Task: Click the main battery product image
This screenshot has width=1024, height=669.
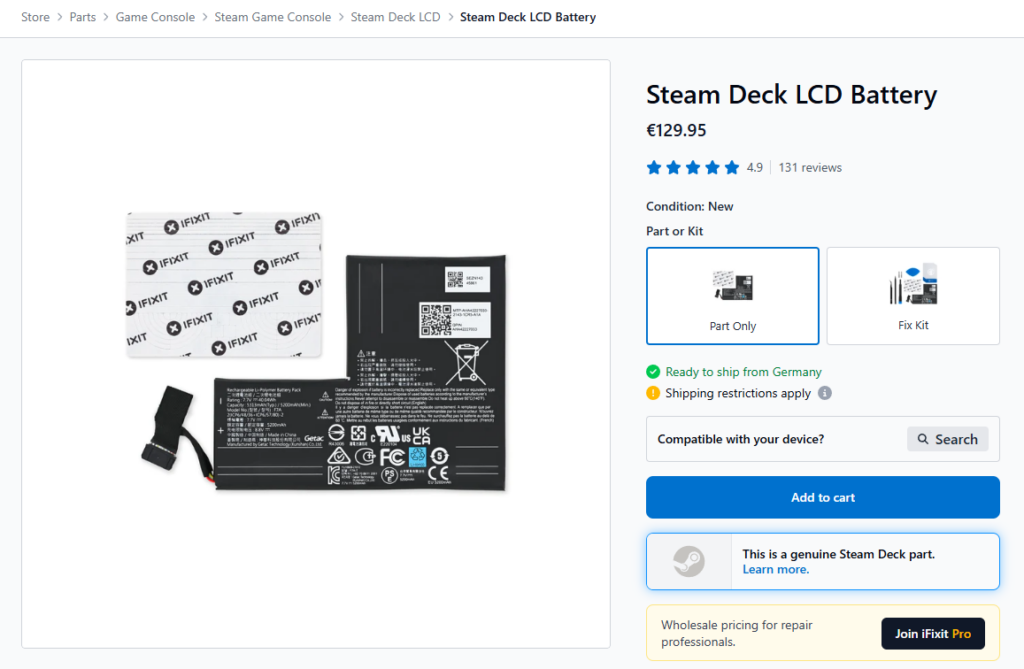Action: pos(316,353)
